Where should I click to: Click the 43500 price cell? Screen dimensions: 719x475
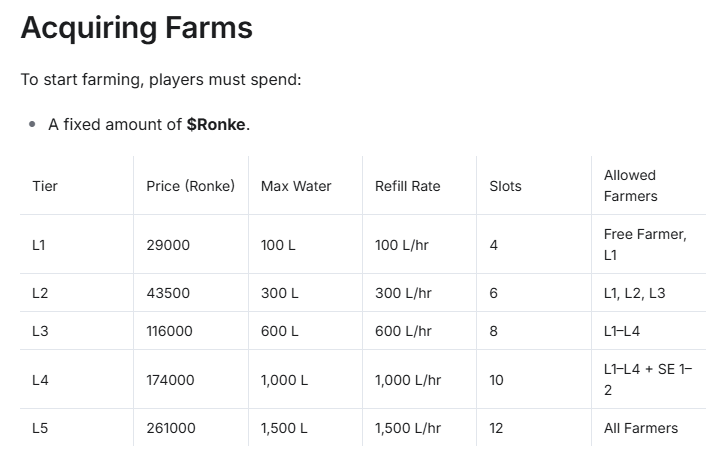click(168, 293)
